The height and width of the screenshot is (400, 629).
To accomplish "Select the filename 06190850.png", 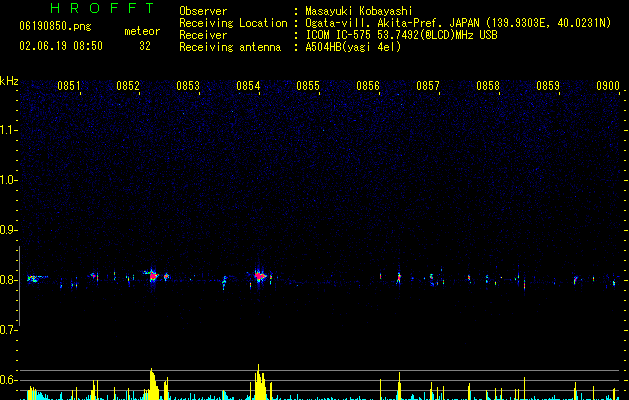I will (x=55, y=26).
